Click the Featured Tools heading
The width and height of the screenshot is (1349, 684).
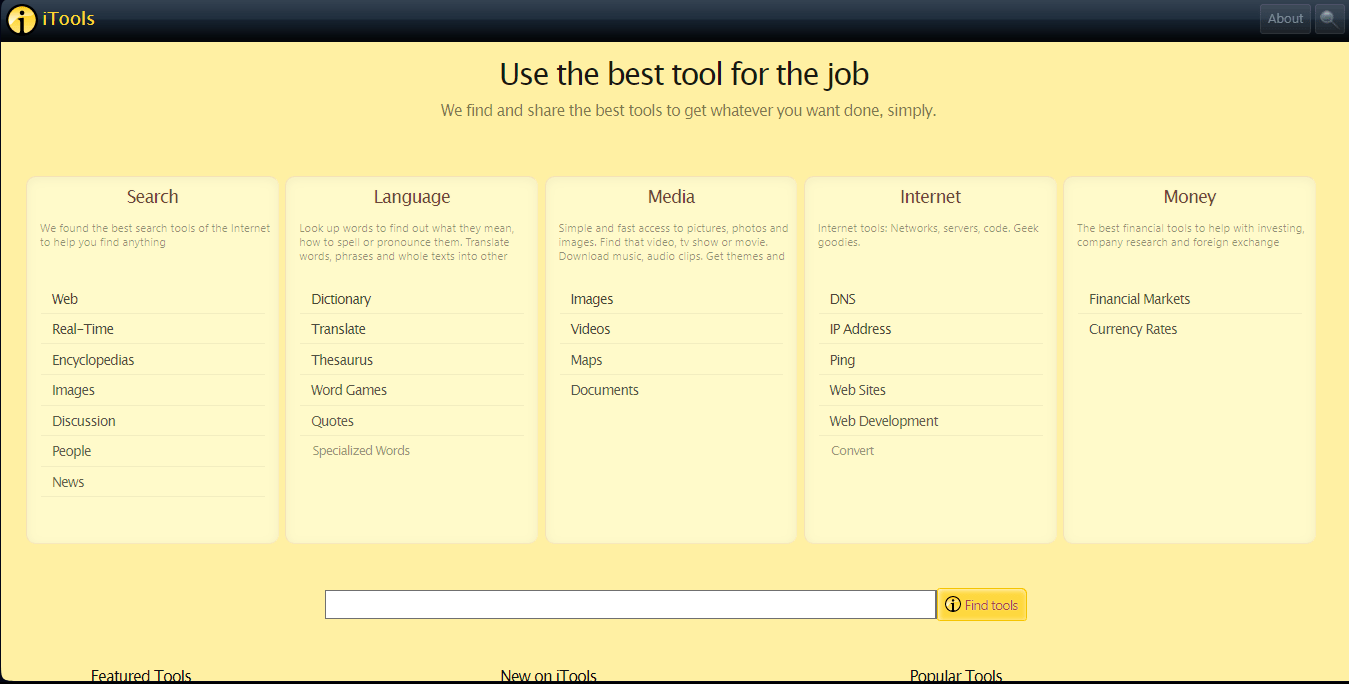pos(141,677)
